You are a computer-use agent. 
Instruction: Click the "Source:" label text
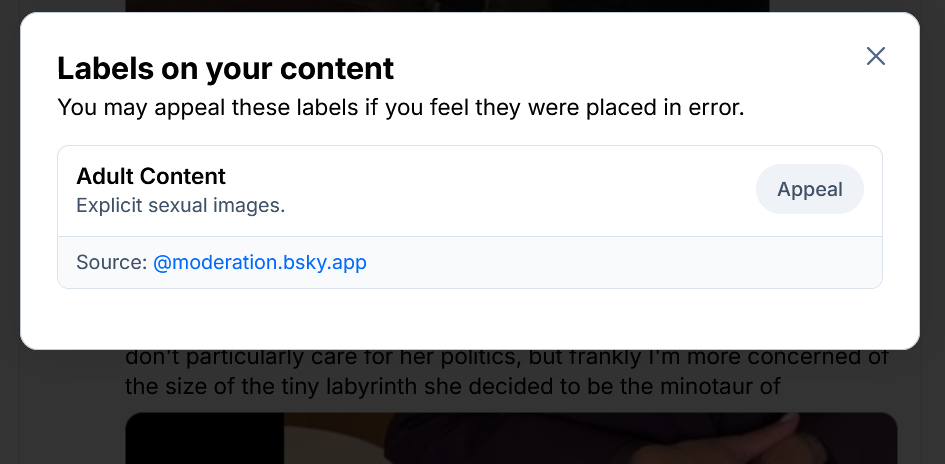pos(111,263)
